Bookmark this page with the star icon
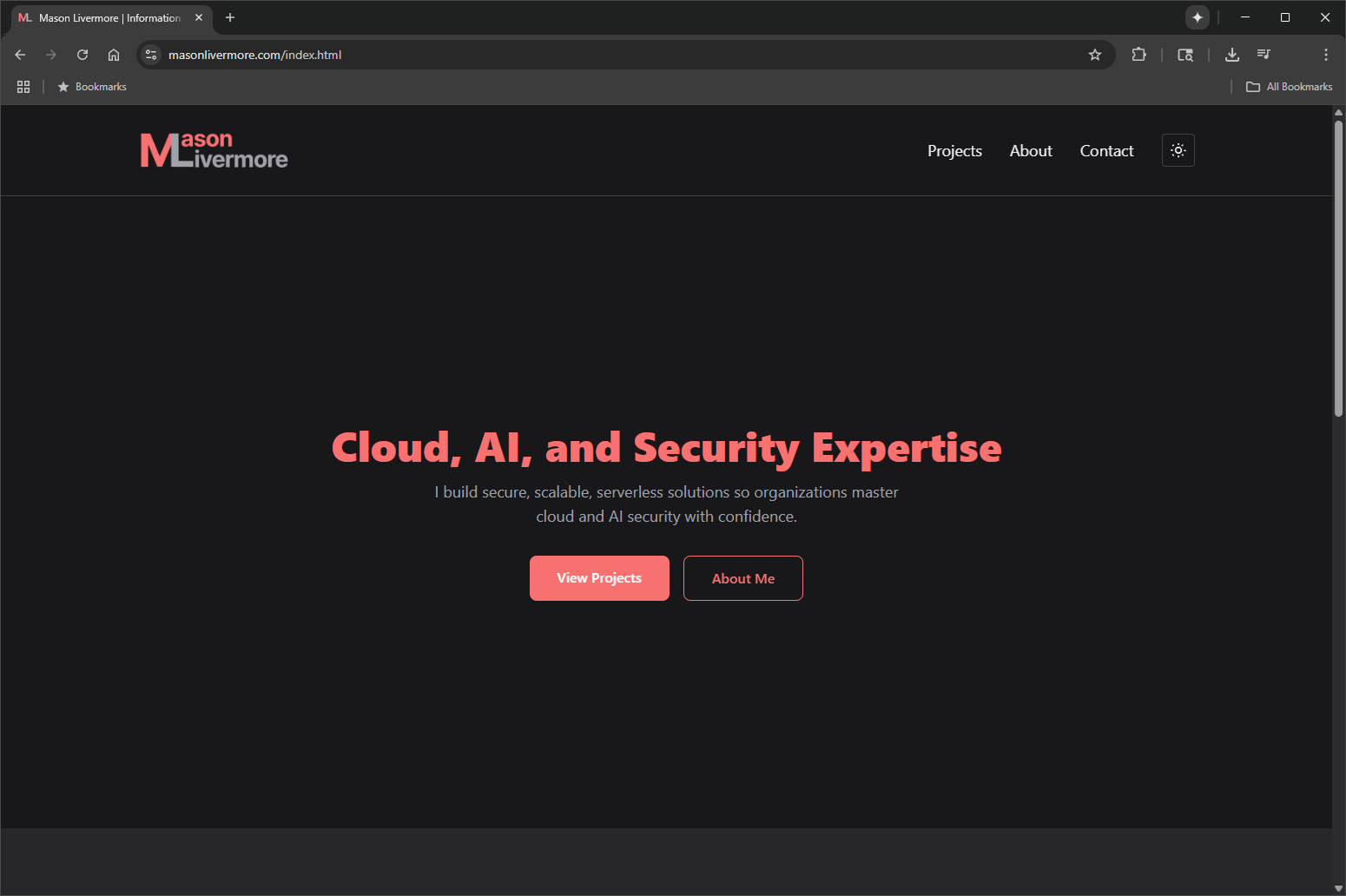Screen dimensions: 1346x896 point(1095,55)
